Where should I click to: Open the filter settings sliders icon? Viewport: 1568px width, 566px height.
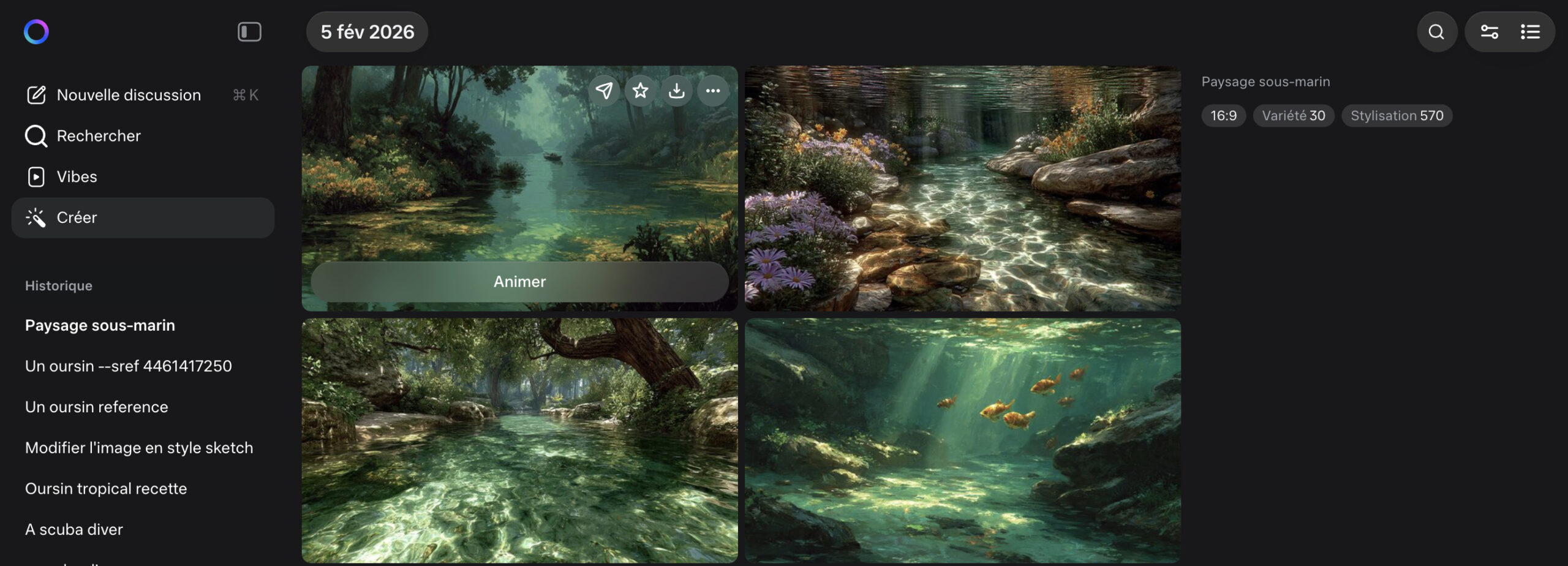click(1490, 32)
